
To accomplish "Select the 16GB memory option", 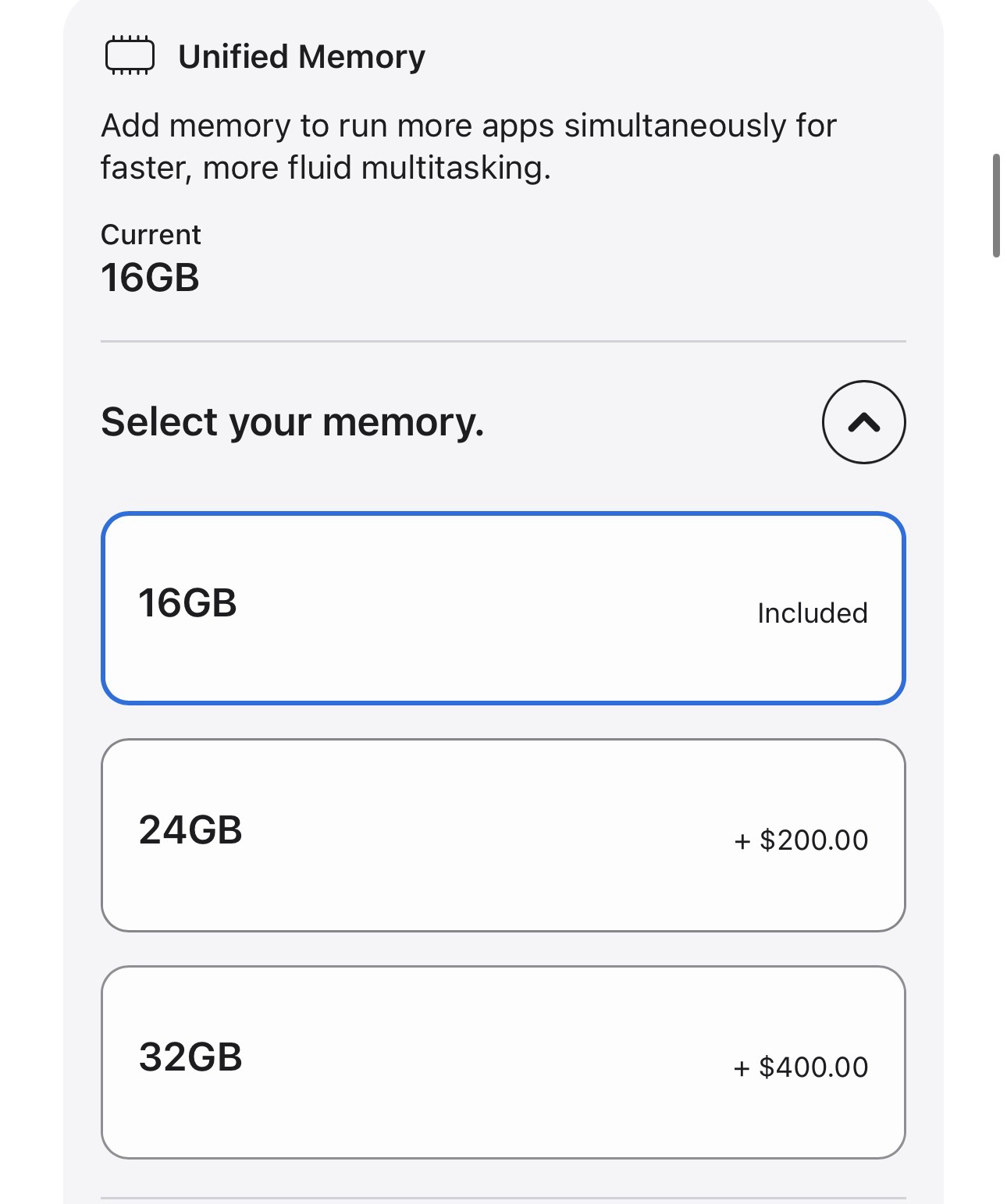I will click(503, 608).
